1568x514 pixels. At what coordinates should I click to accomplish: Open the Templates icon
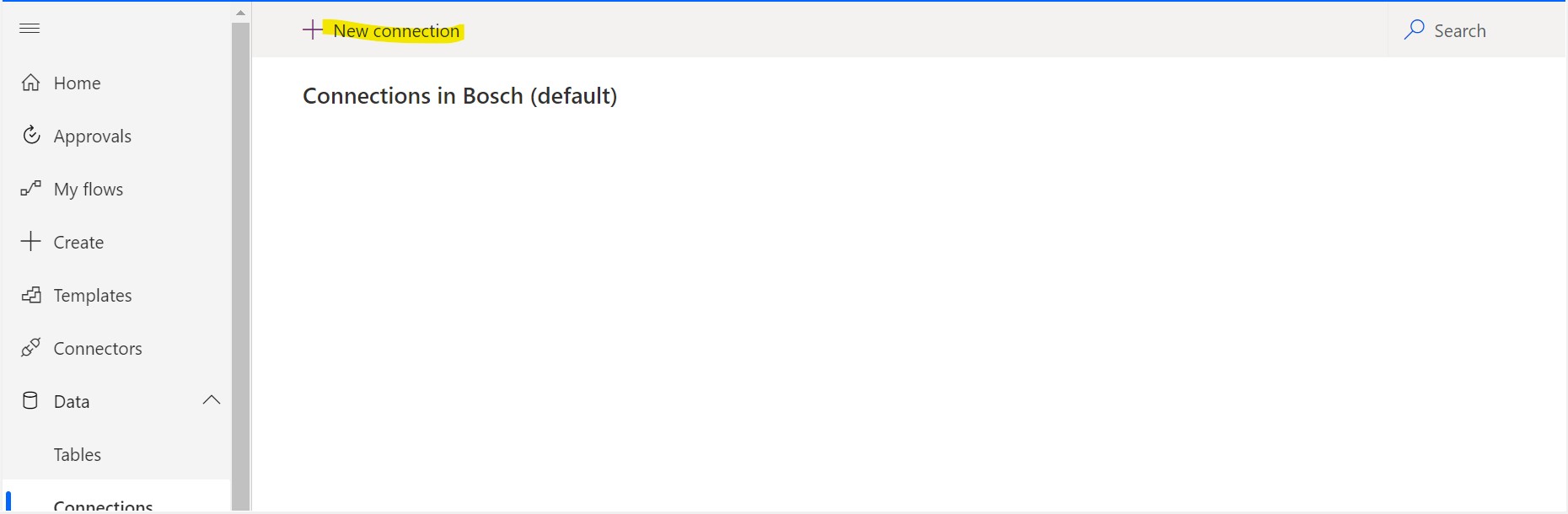point(31,295)
